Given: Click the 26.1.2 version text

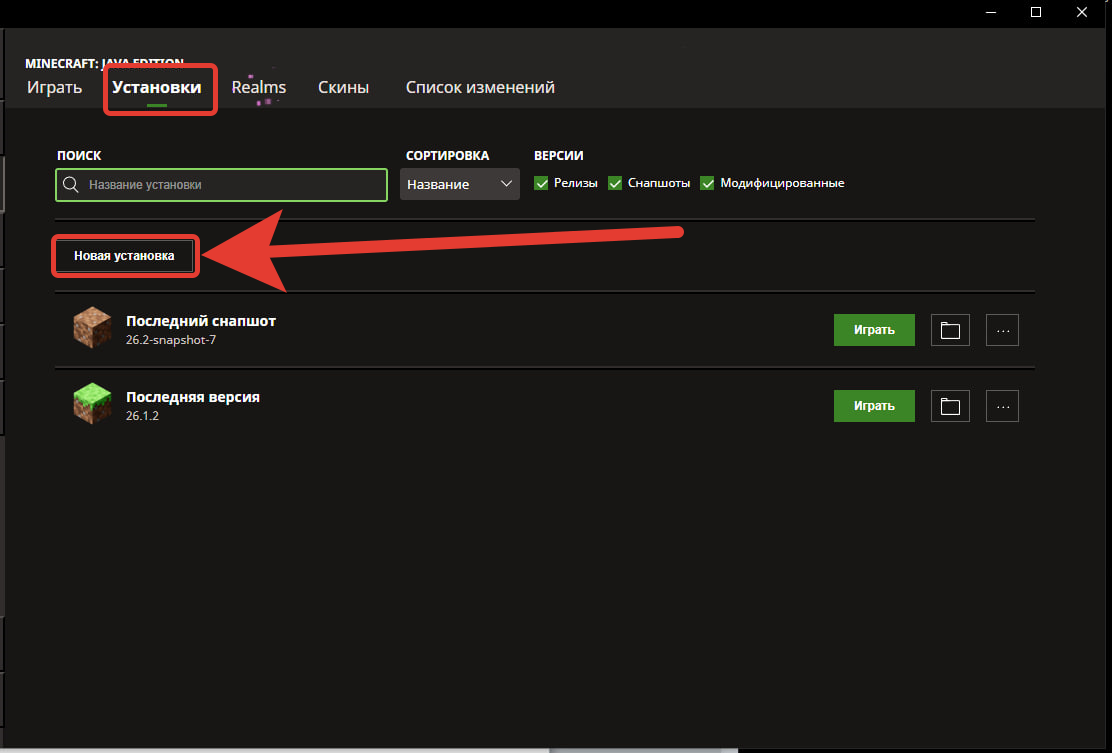Looking at the screenshot, I should click(x=143, y=415).
